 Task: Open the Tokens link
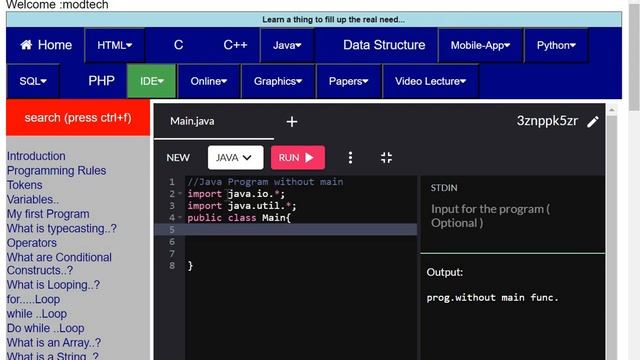(24, 185)
